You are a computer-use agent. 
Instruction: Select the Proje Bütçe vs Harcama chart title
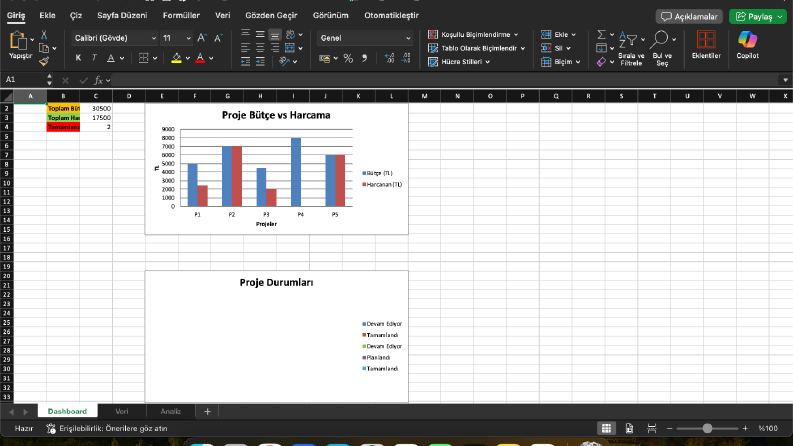[x=276, y=115]
